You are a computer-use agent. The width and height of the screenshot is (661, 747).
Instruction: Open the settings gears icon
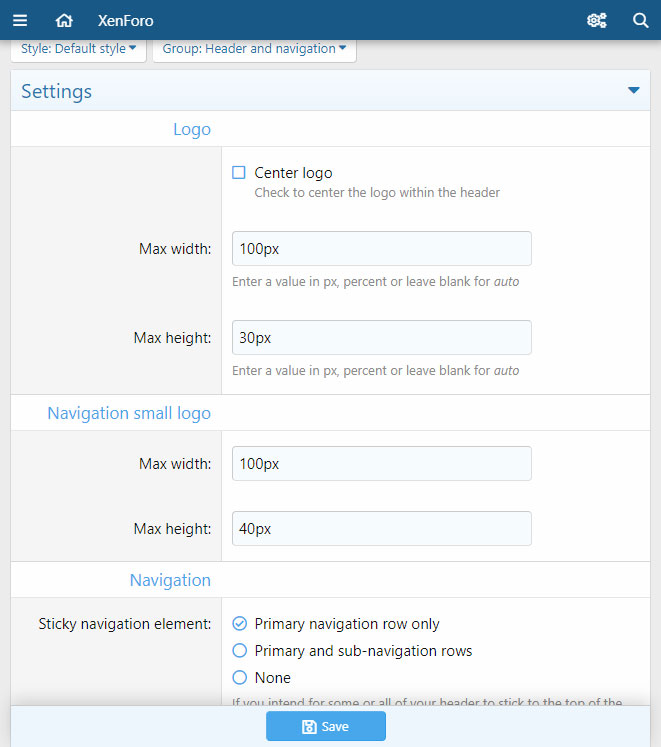tap(597, 20)
